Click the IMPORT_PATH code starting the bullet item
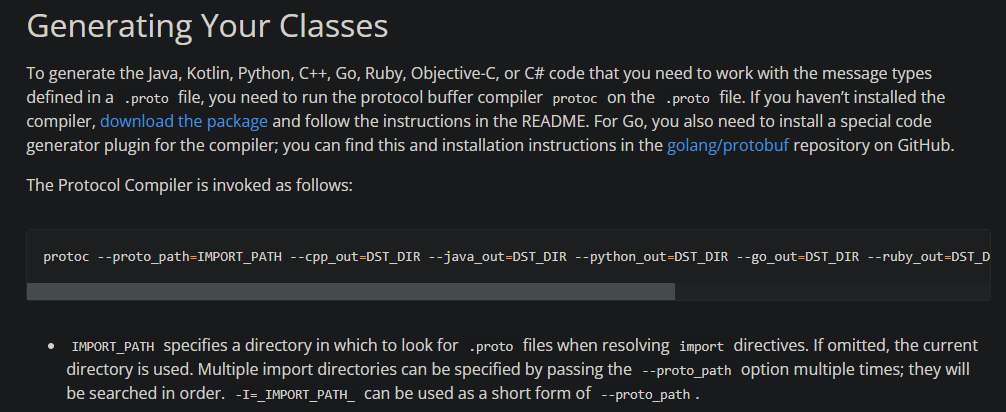Image resolution: width=1006 pixels, height=412 pixels. pos(113,347)
